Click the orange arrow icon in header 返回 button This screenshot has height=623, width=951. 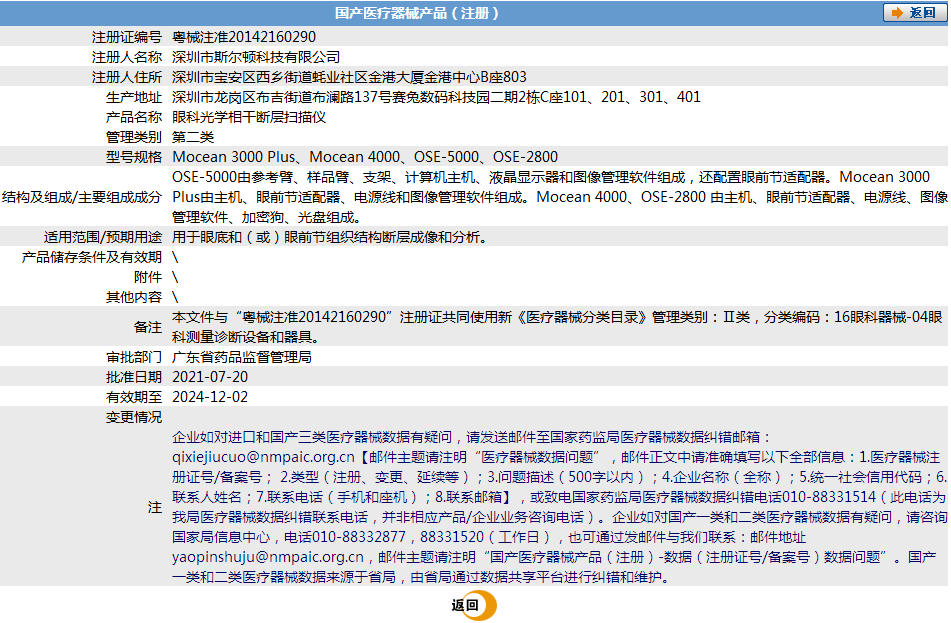click(x=897, y=13)
